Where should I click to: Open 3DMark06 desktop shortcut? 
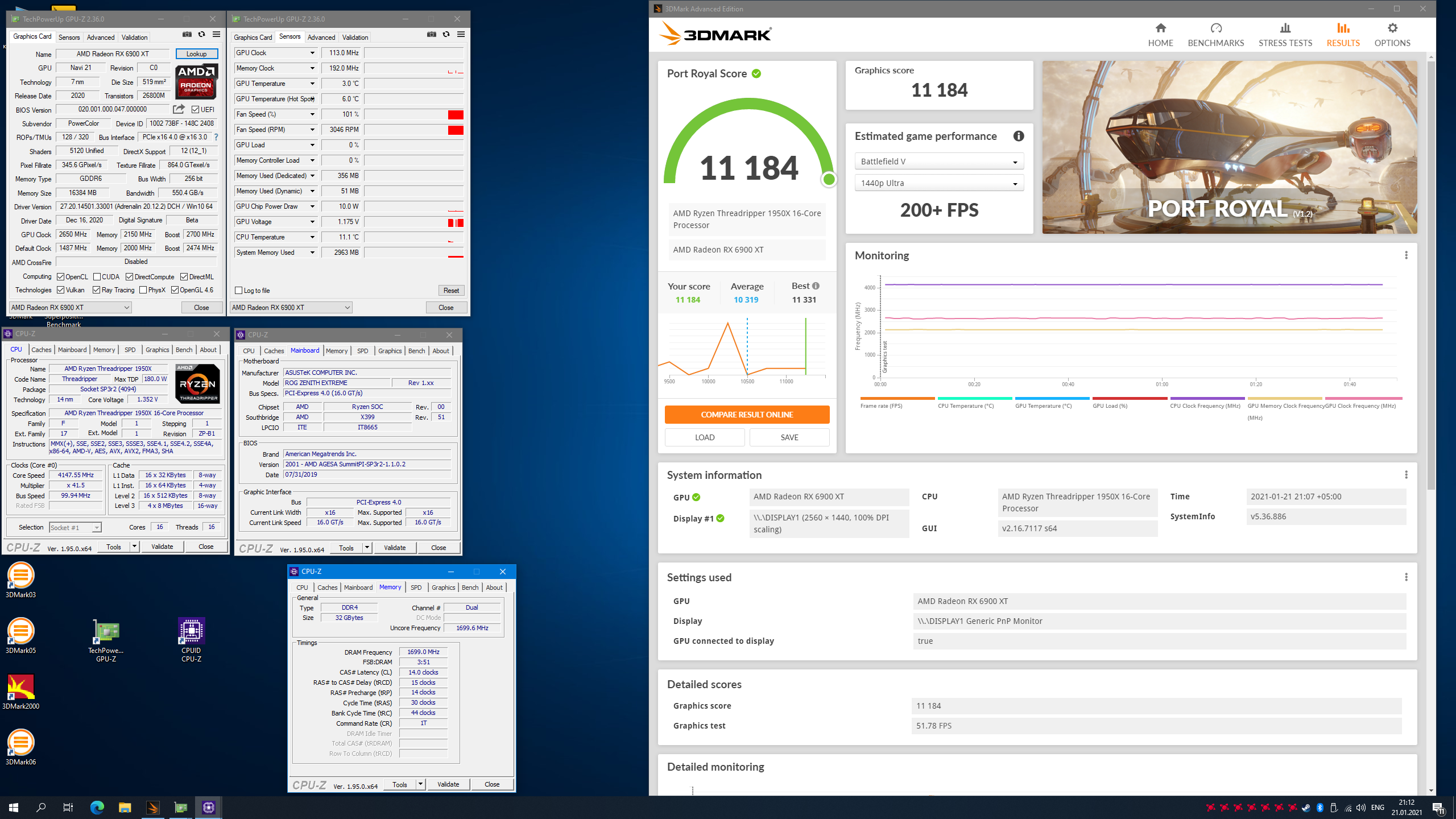(20, 747)
